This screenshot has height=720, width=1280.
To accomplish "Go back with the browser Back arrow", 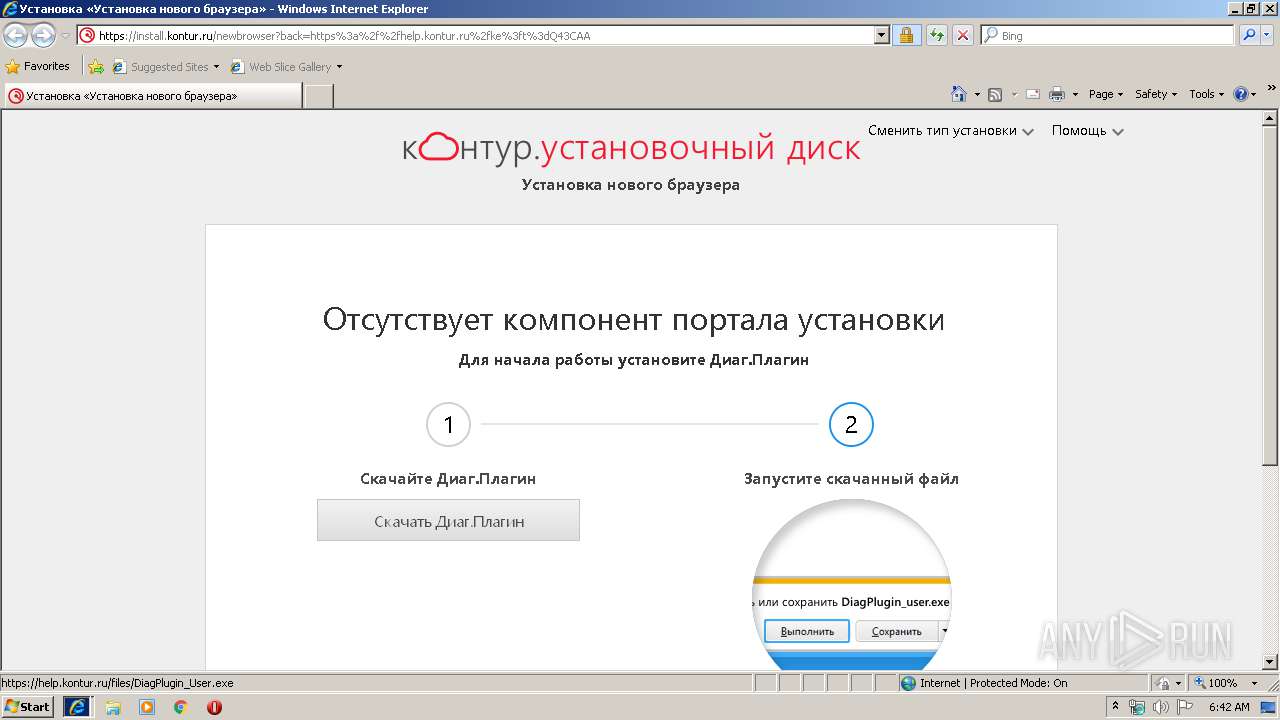I will (15, 36).
